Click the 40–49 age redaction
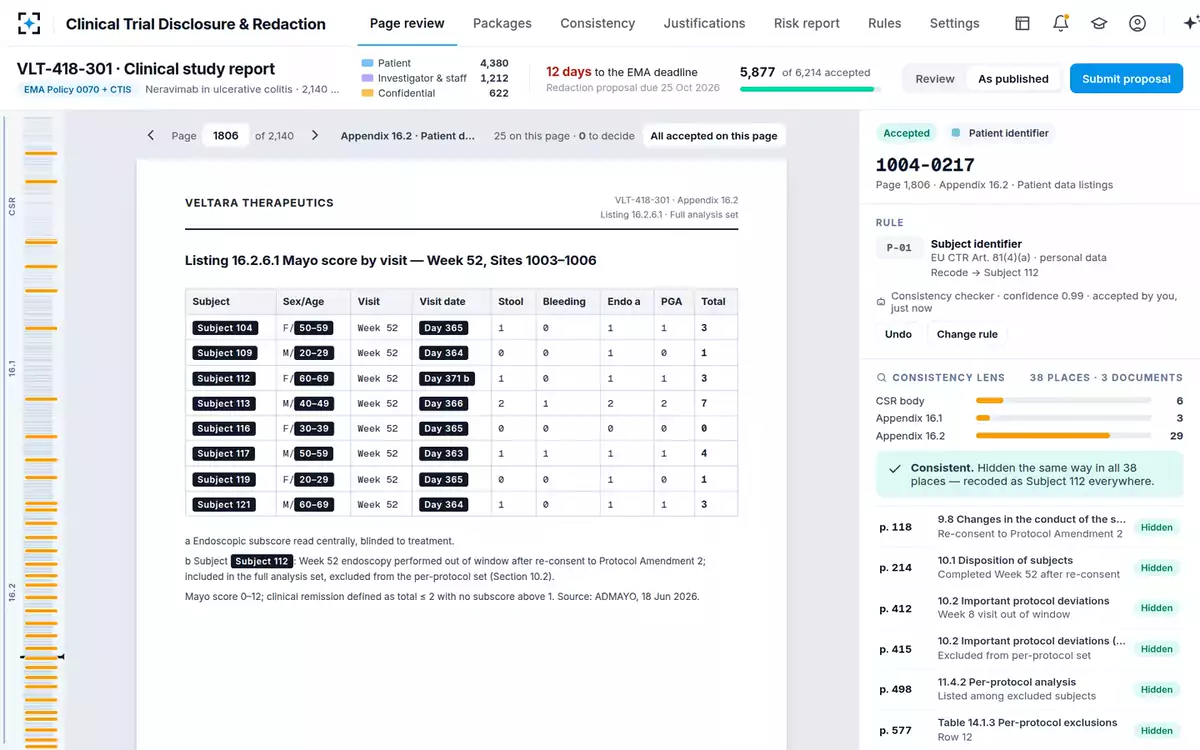Viewport: 1200px width, 750px height. click(x=314, y=404)
